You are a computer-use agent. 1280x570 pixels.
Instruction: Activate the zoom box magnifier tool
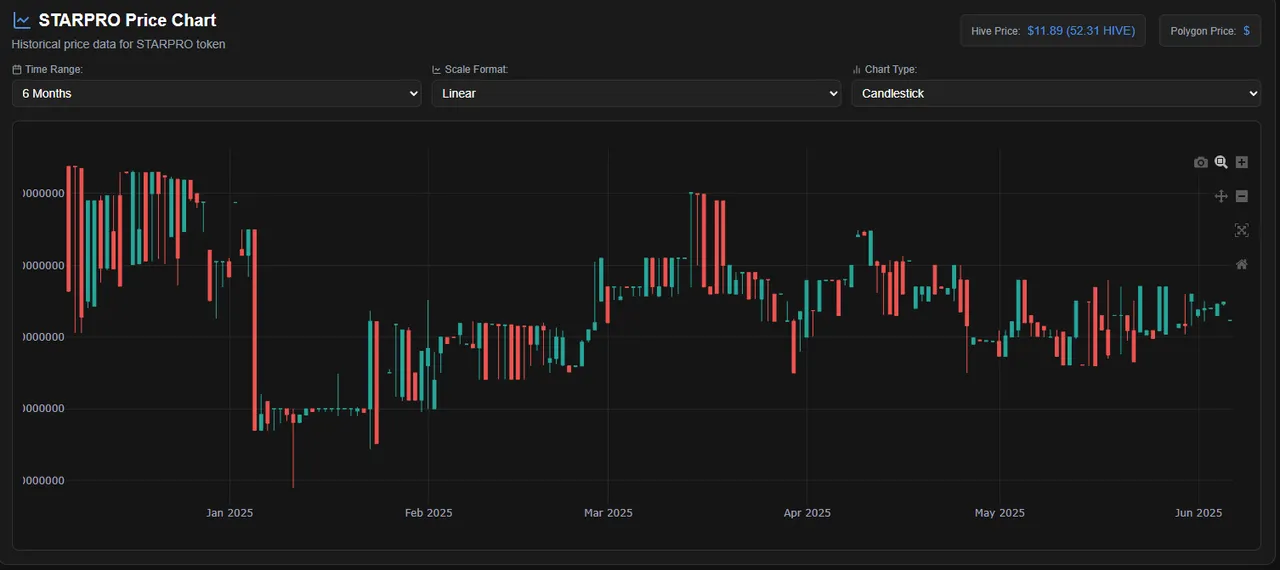coord(1221,162)
